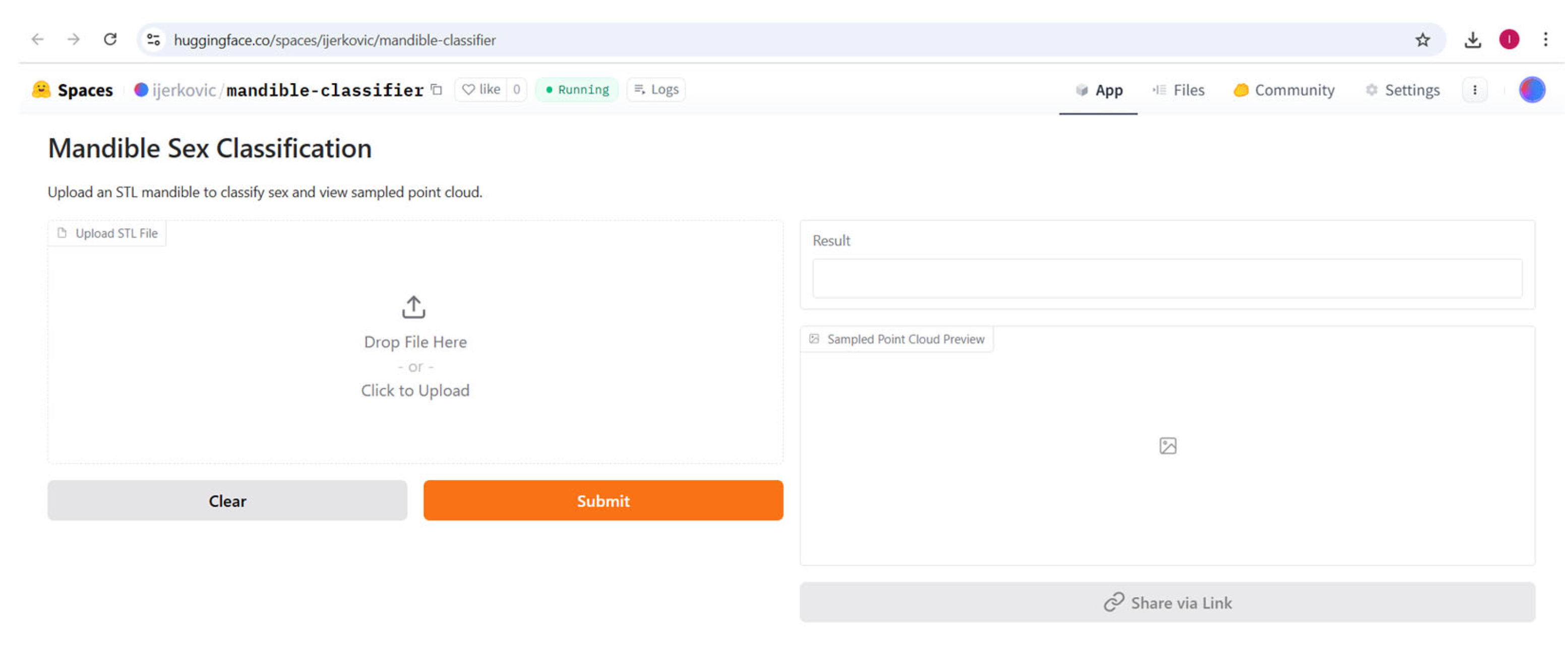The image size is (1568, 657).
Task: Open the Hugging Face user avatar menu
Action: coord(1532,90)
